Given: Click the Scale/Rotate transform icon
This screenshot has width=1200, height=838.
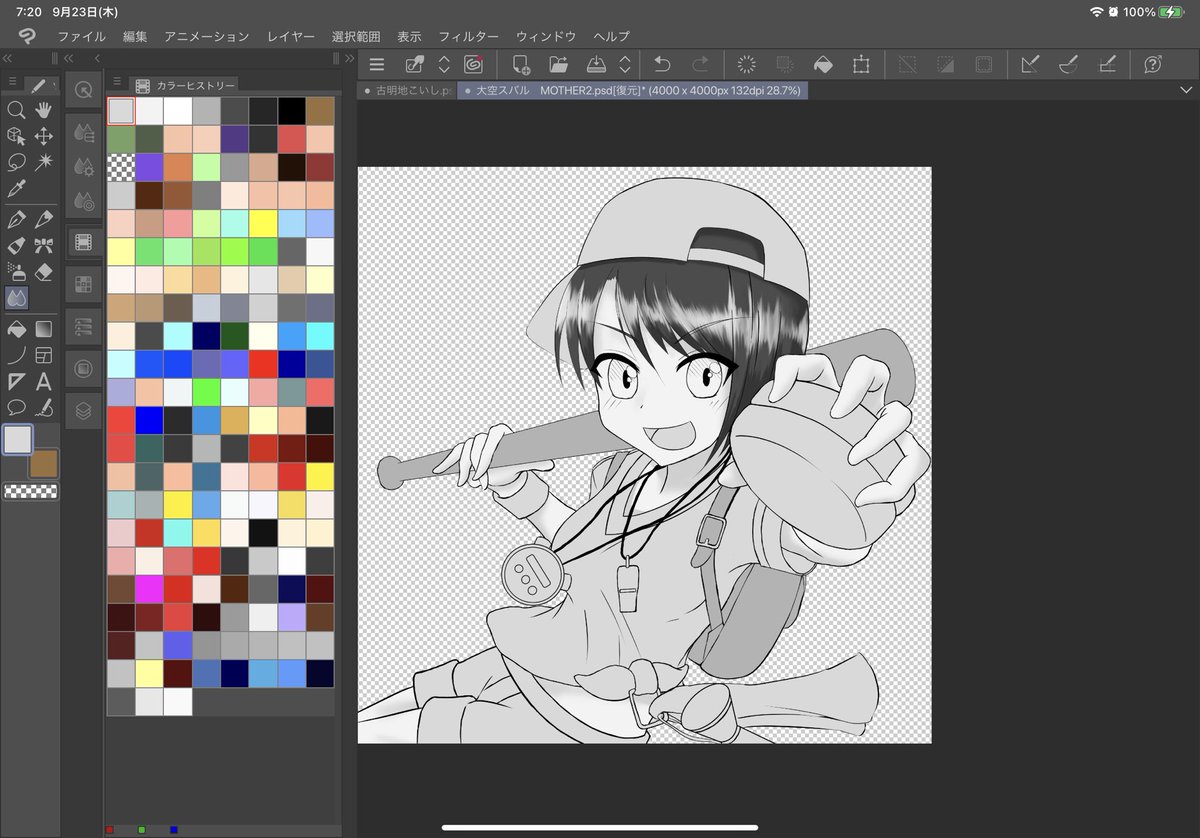Looking at the screenshot, I should coord(861,65).
